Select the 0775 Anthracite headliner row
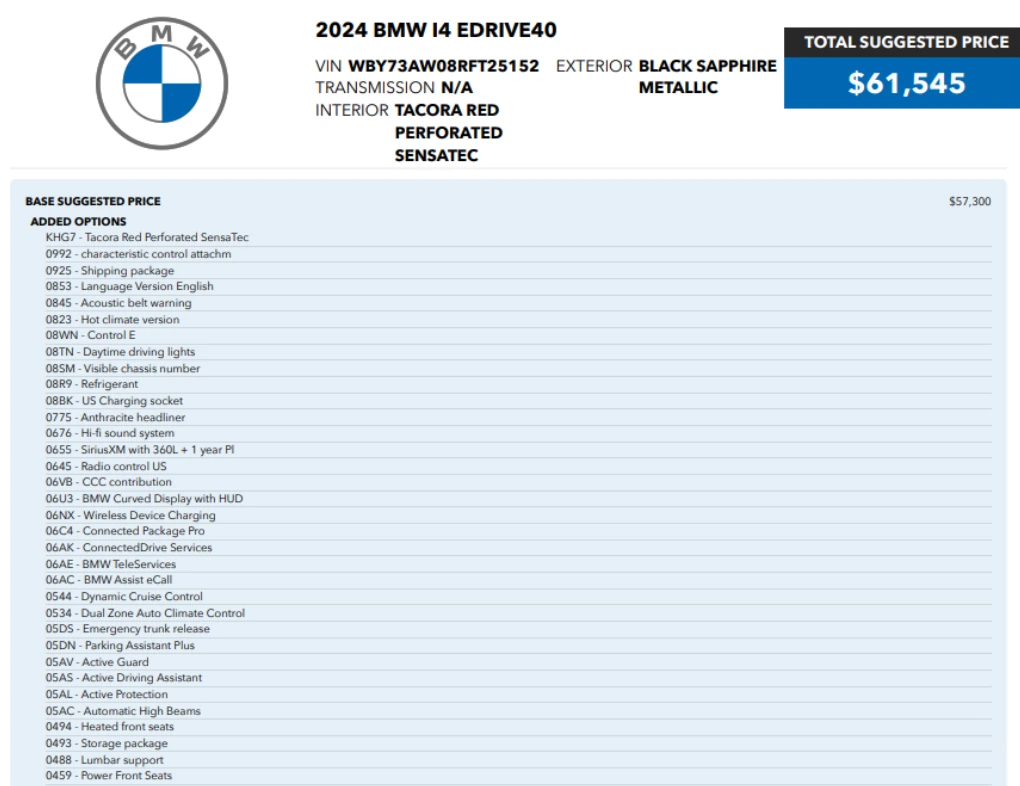 [x=518, y=417]
